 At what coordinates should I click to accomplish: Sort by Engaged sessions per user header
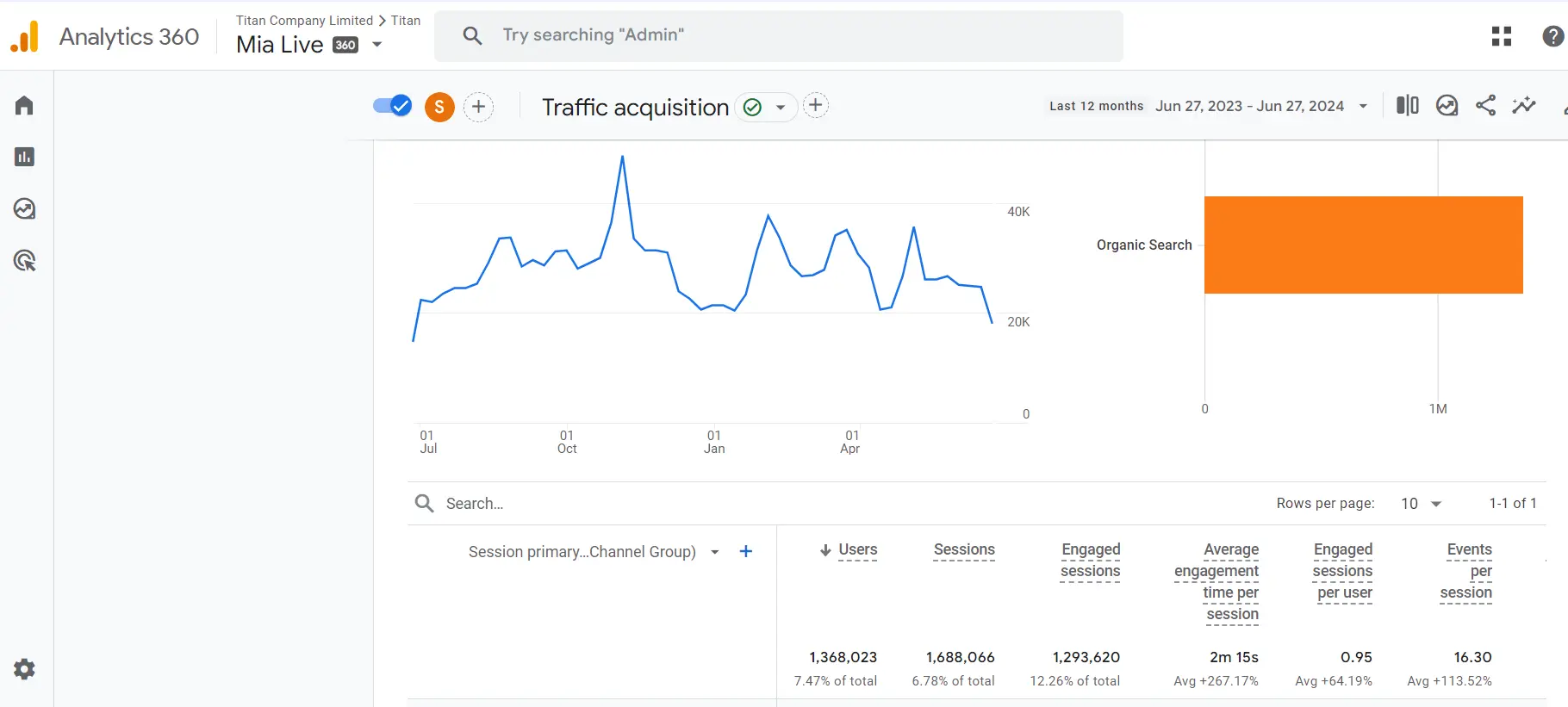1342,570
